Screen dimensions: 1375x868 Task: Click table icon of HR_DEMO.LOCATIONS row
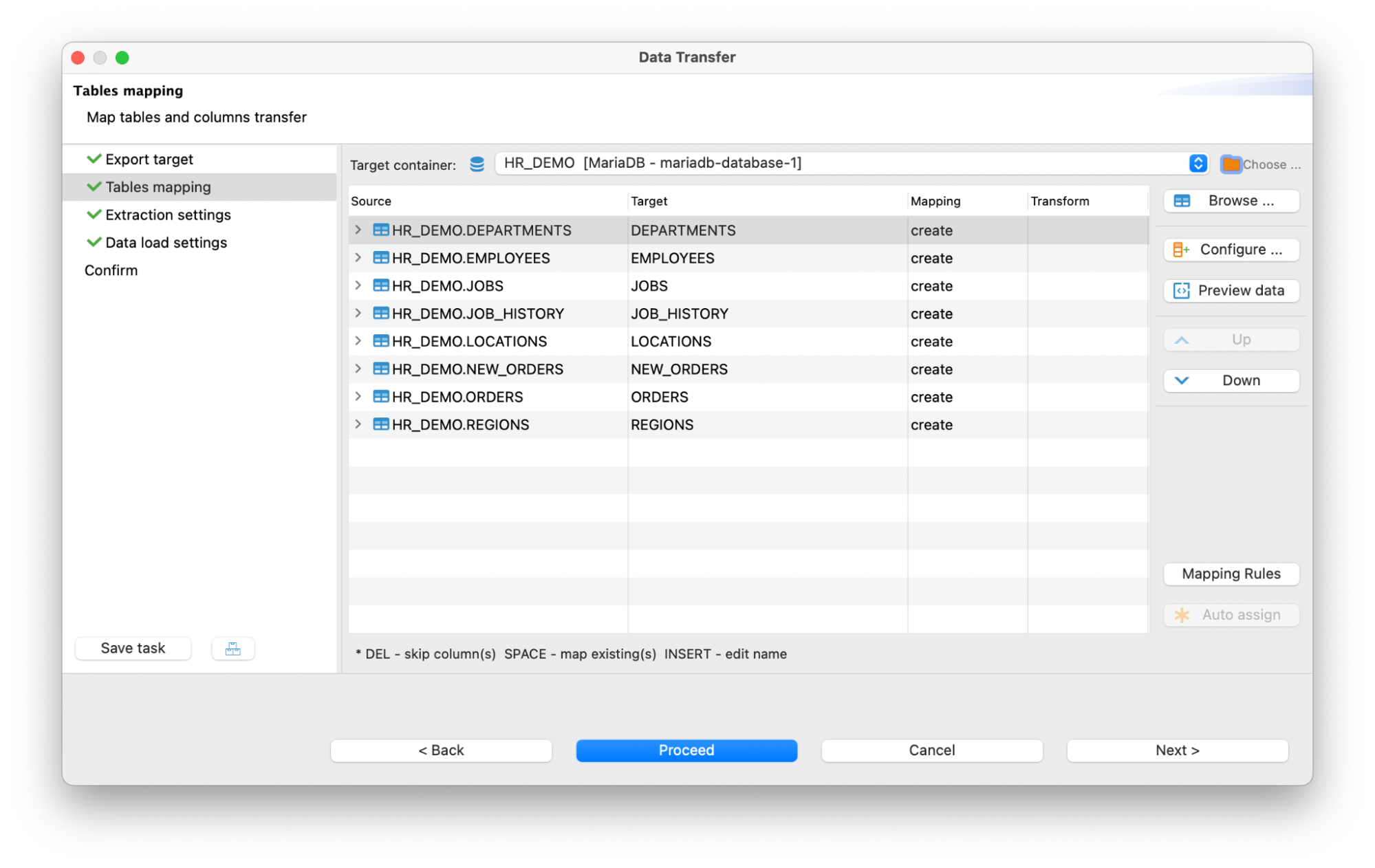(381, 341)
